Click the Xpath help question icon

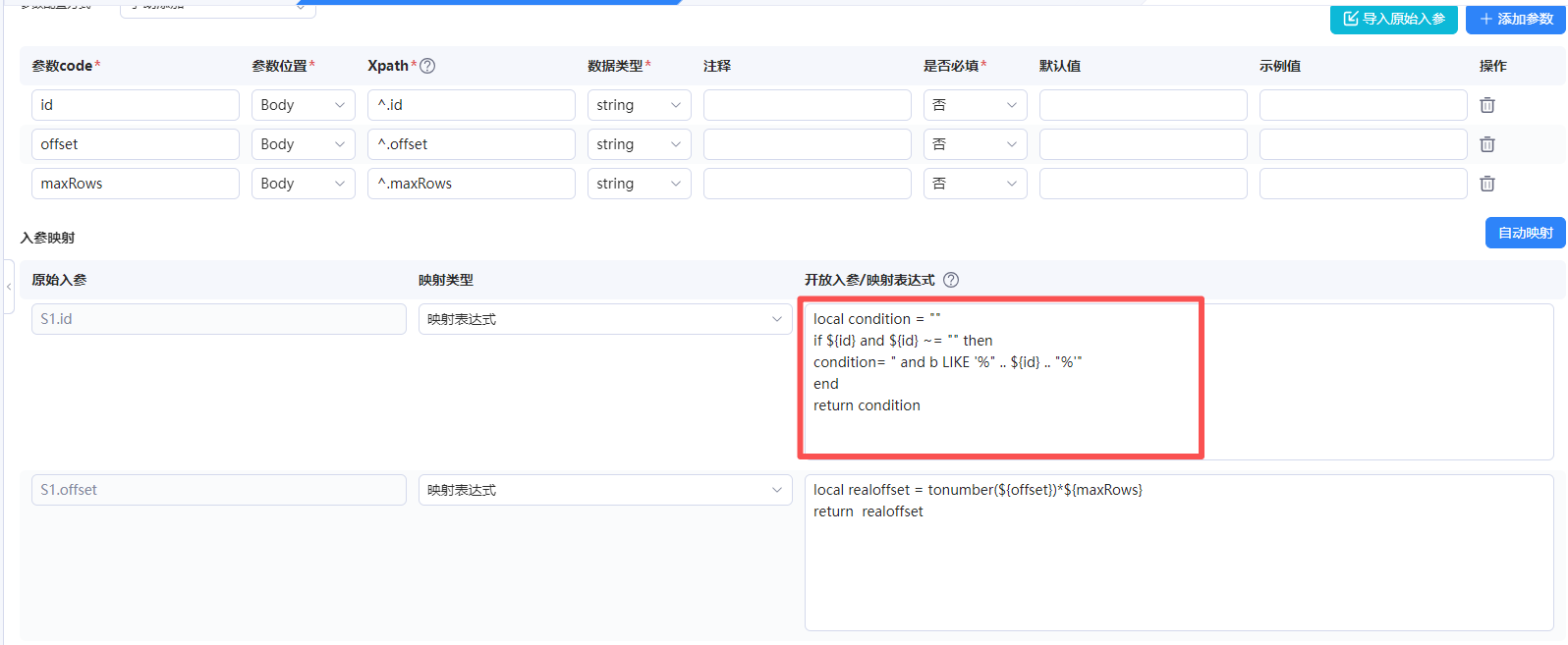[x=427, y=66]
